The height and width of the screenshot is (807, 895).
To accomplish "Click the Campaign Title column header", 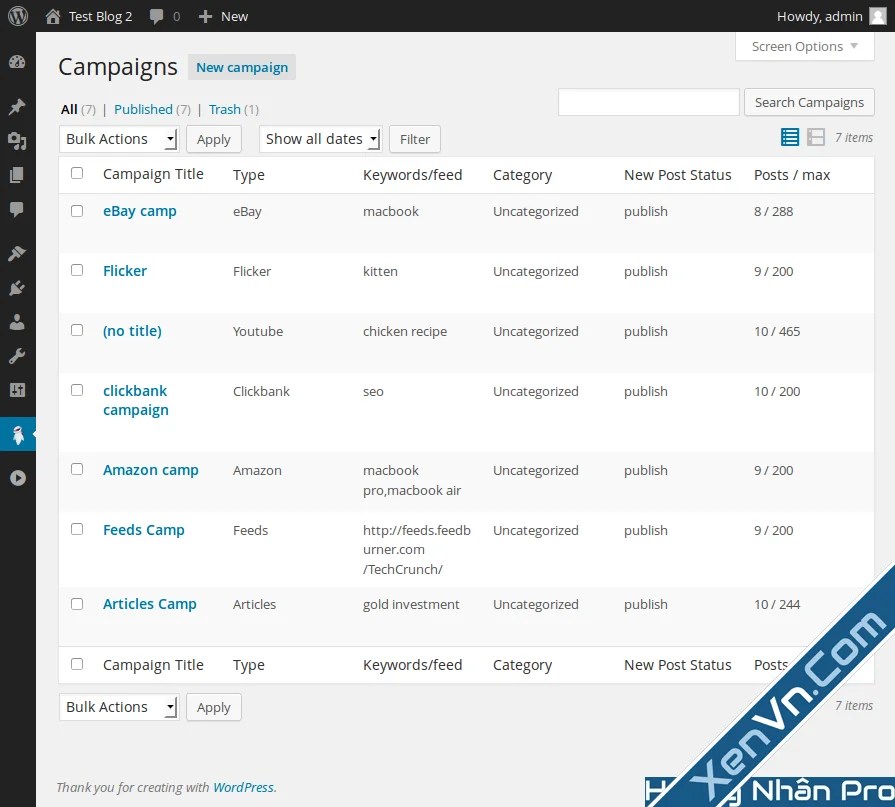I will pos(153,174).
